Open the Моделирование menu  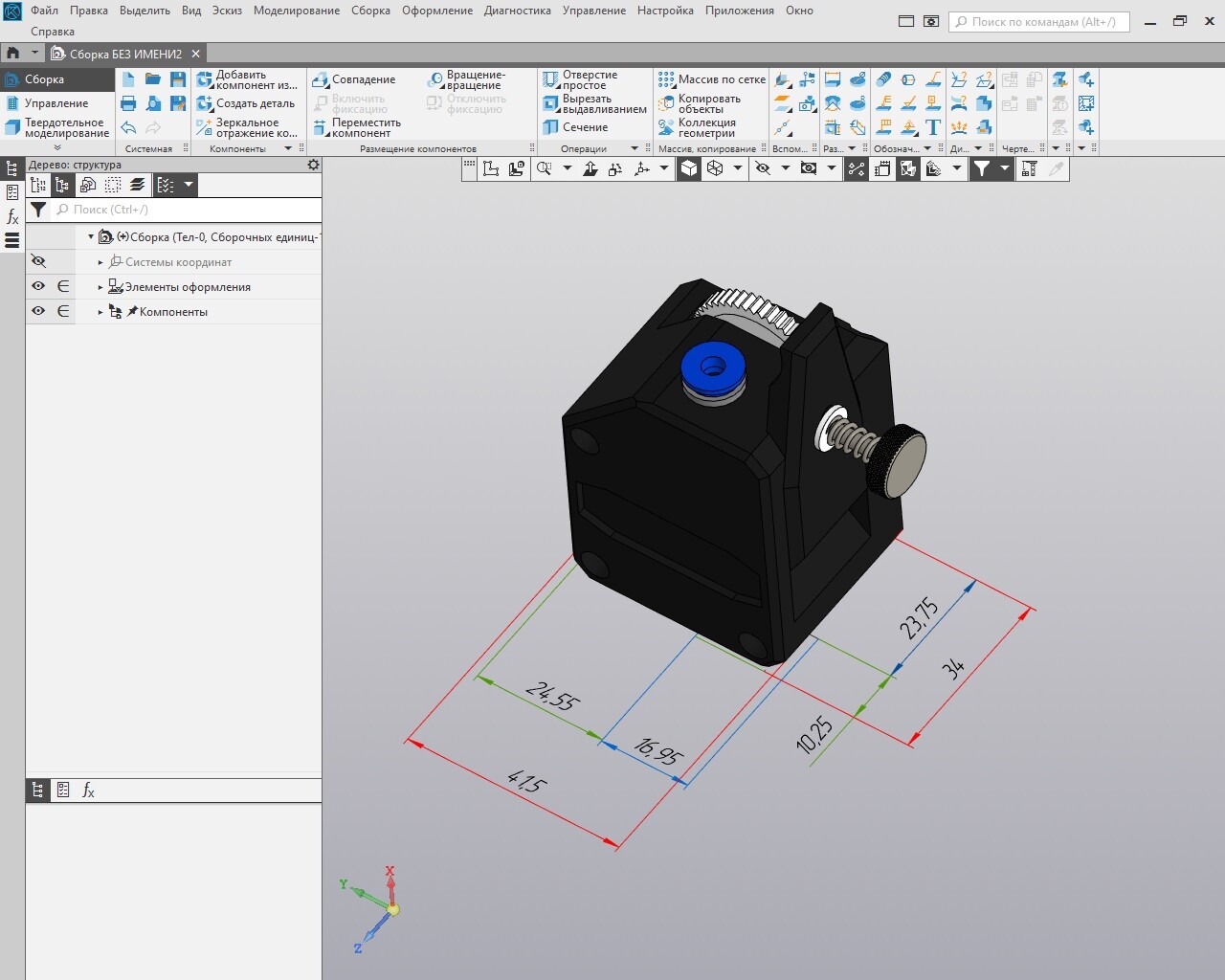pos(296,11)
